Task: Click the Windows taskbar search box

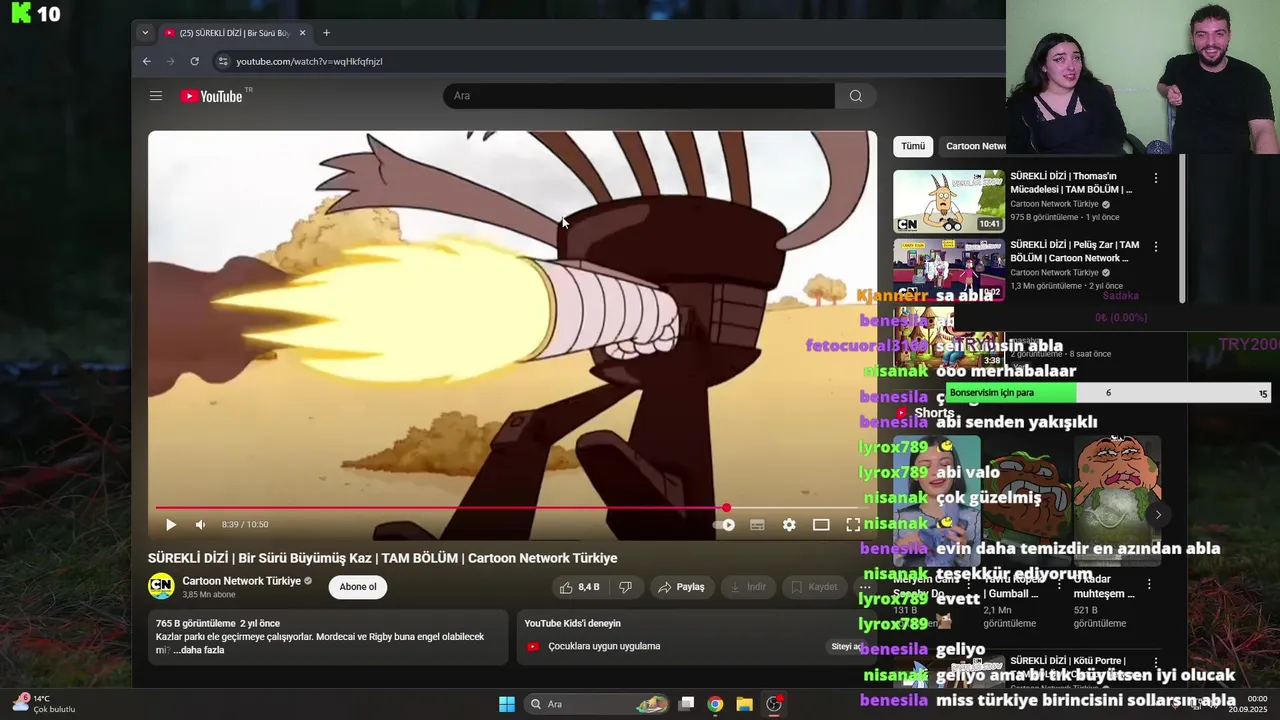Action: point(597,704)
